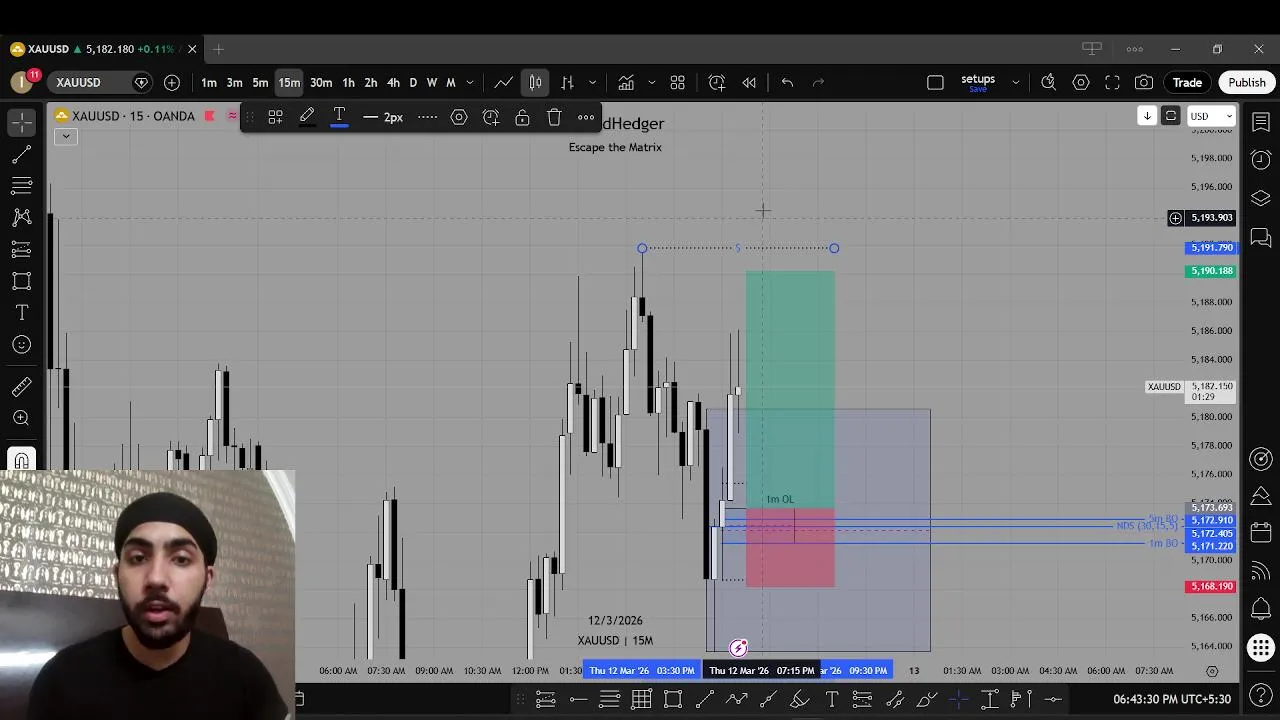
Task: Open the layout setup square icon
Action: point(935,82)
